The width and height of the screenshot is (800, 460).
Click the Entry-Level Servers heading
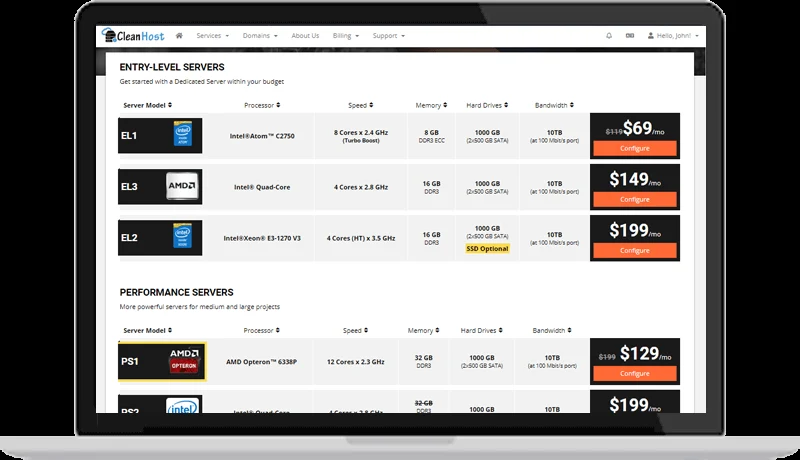(172, 67)
